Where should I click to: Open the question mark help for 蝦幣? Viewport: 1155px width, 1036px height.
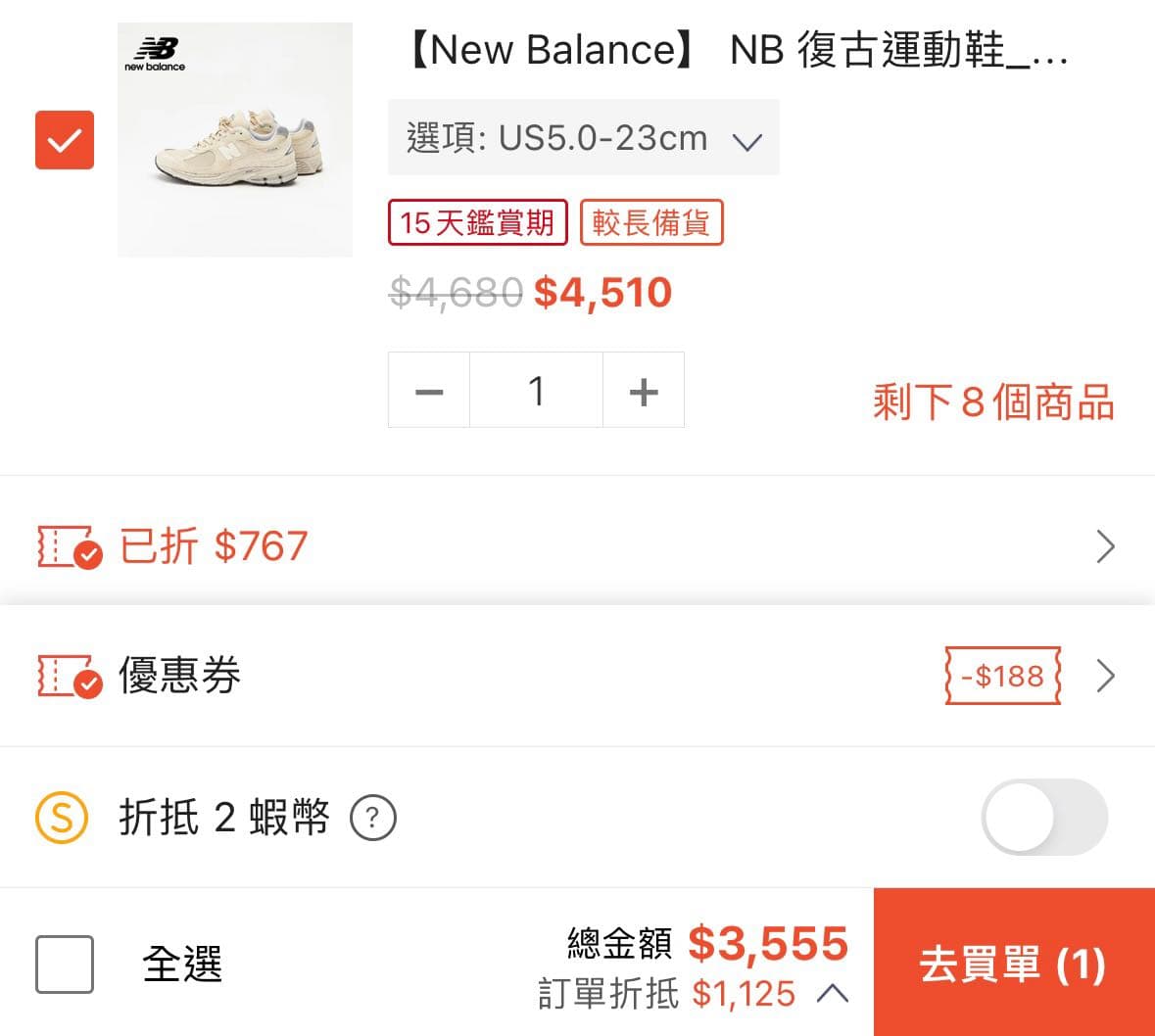coord(372,818)
